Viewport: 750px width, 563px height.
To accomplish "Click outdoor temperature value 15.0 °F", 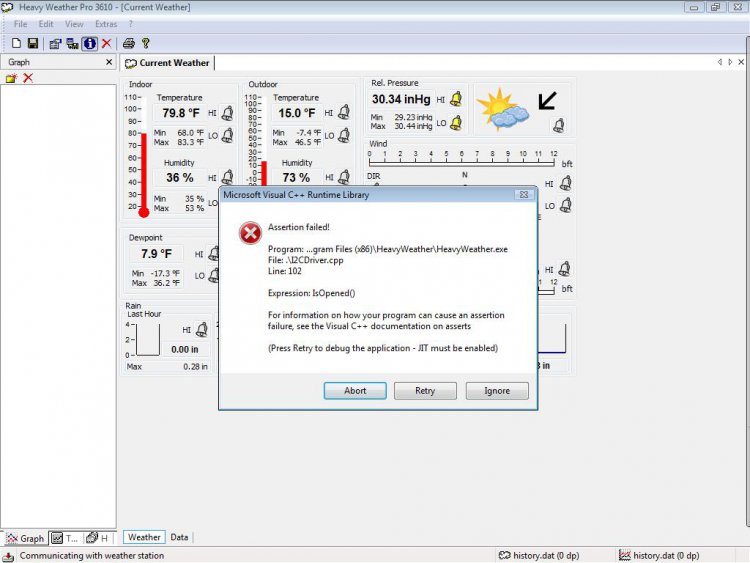I will point(297,113).
